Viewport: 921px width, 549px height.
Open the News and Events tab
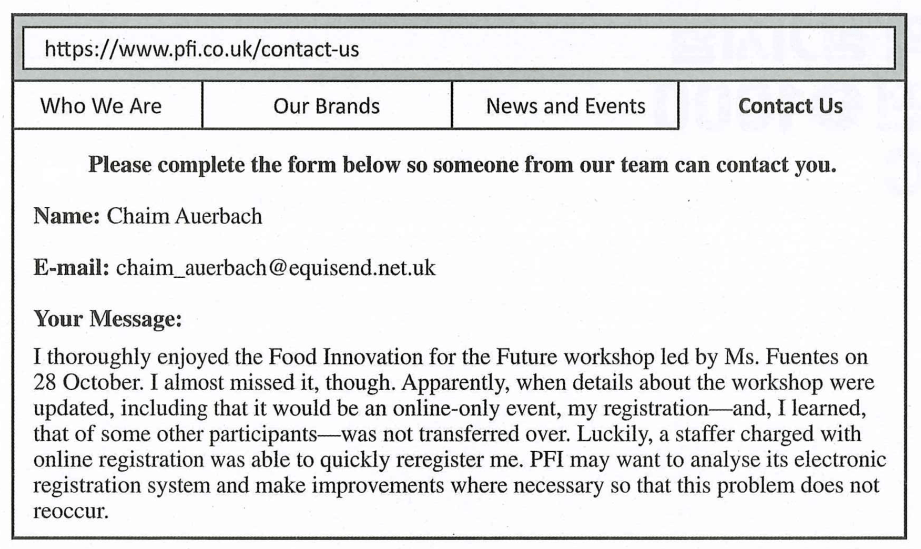pyautogui.click(x=565, y=106)
